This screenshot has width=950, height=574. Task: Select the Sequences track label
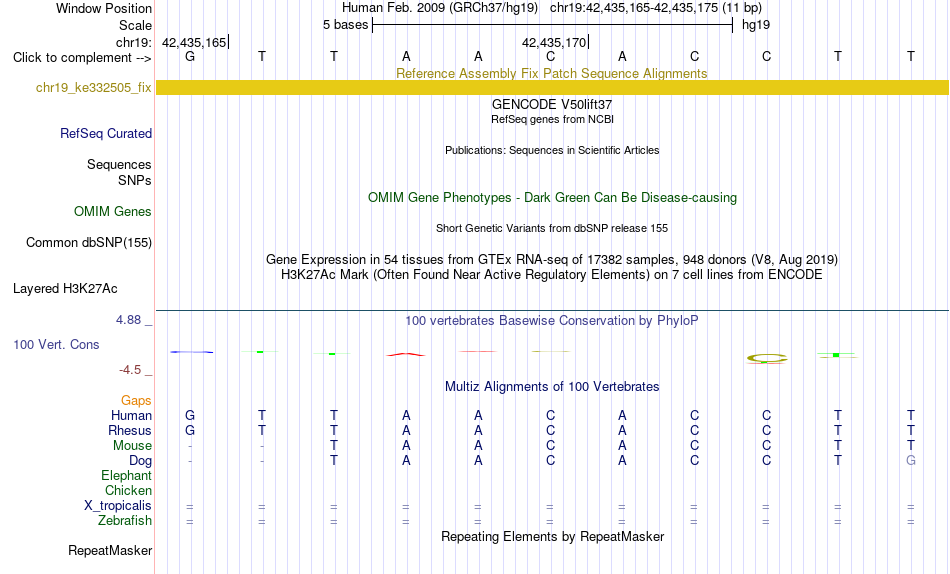pos(119,164)
